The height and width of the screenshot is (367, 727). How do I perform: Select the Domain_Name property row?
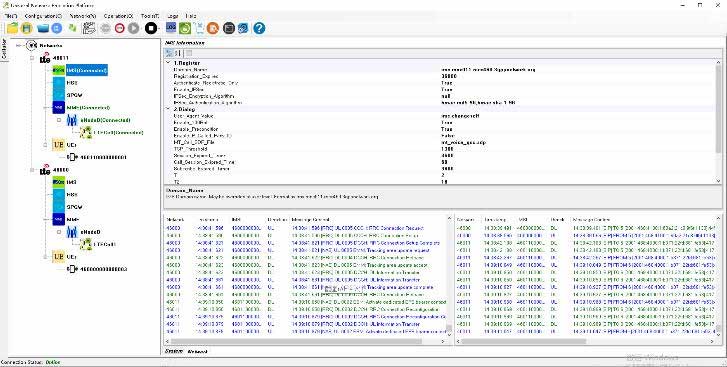pos(440,70)
